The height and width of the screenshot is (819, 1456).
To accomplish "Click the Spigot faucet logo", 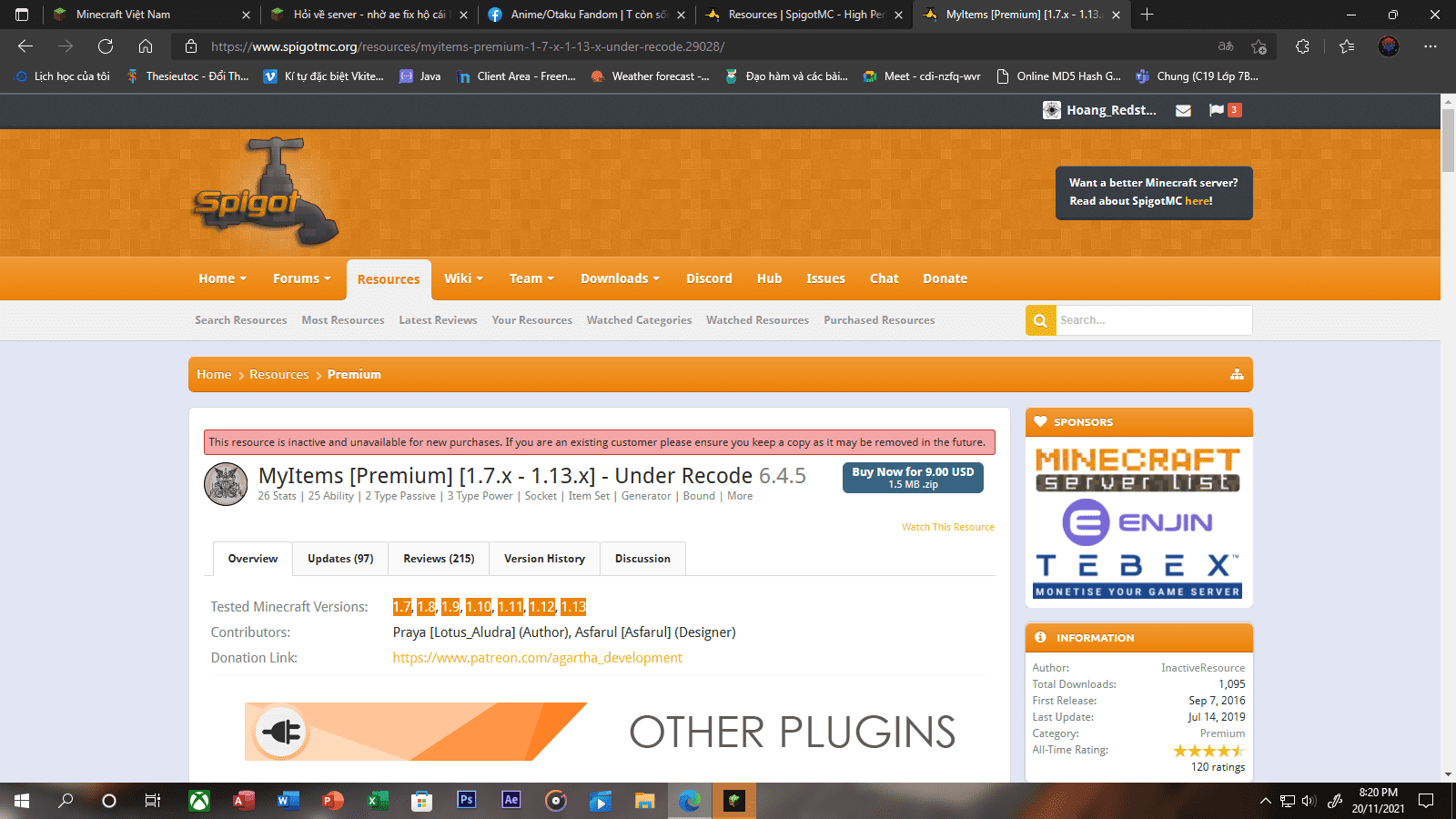I will coord(266,192).
